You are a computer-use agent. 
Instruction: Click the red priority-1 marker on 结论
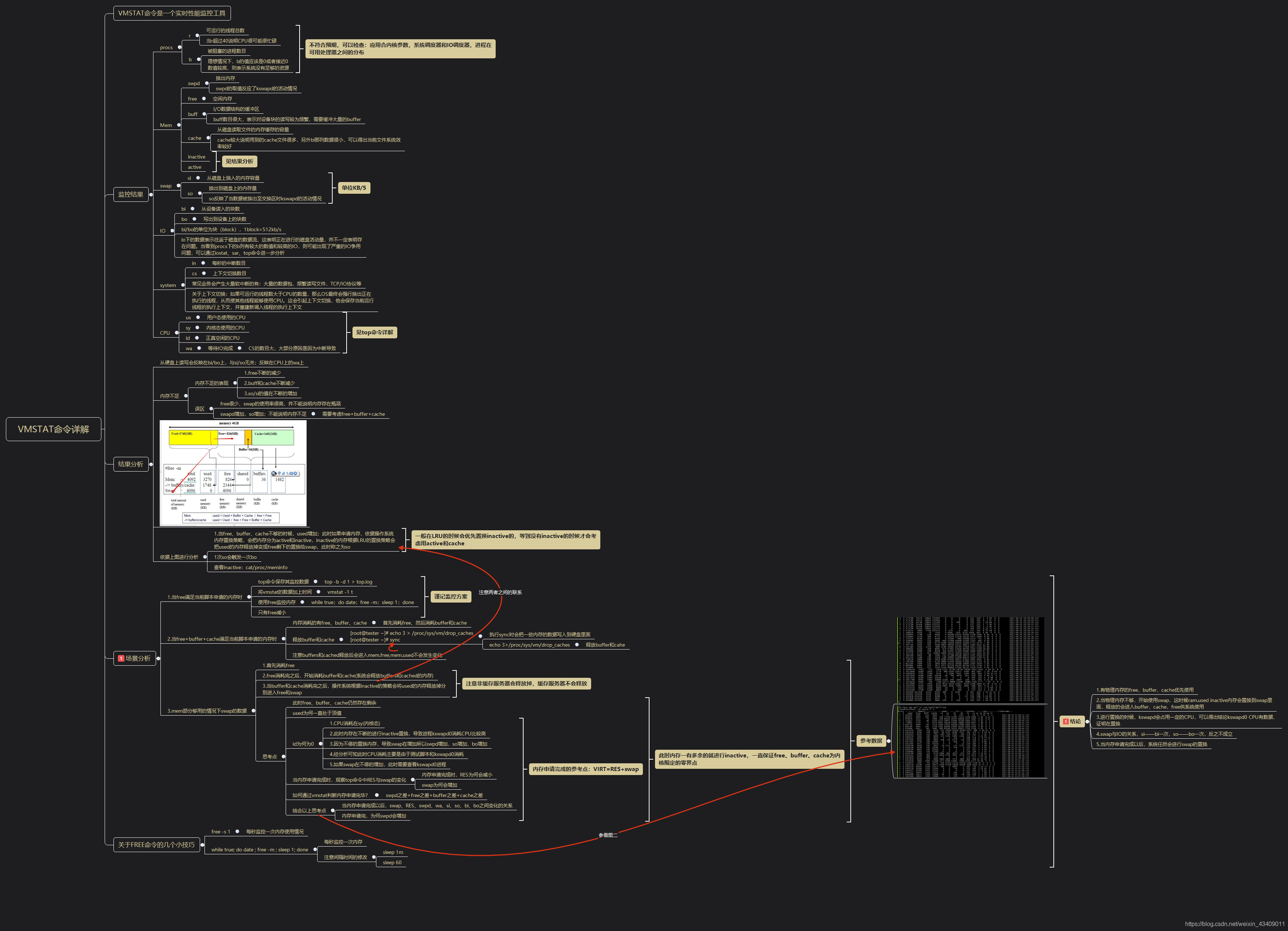click(x=1066, y=721)
